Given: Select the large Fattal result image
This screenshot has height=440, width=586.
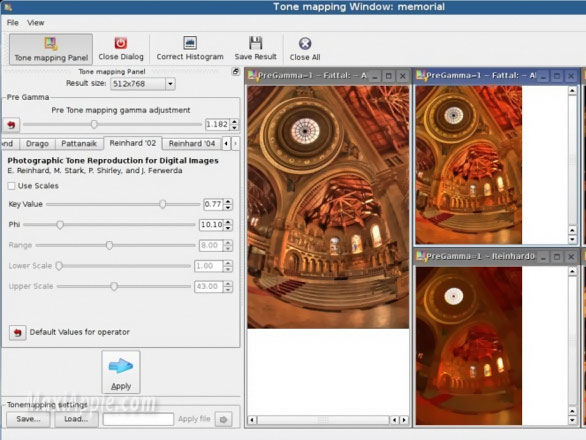Looking at the screenshot, I should point(328,207).
